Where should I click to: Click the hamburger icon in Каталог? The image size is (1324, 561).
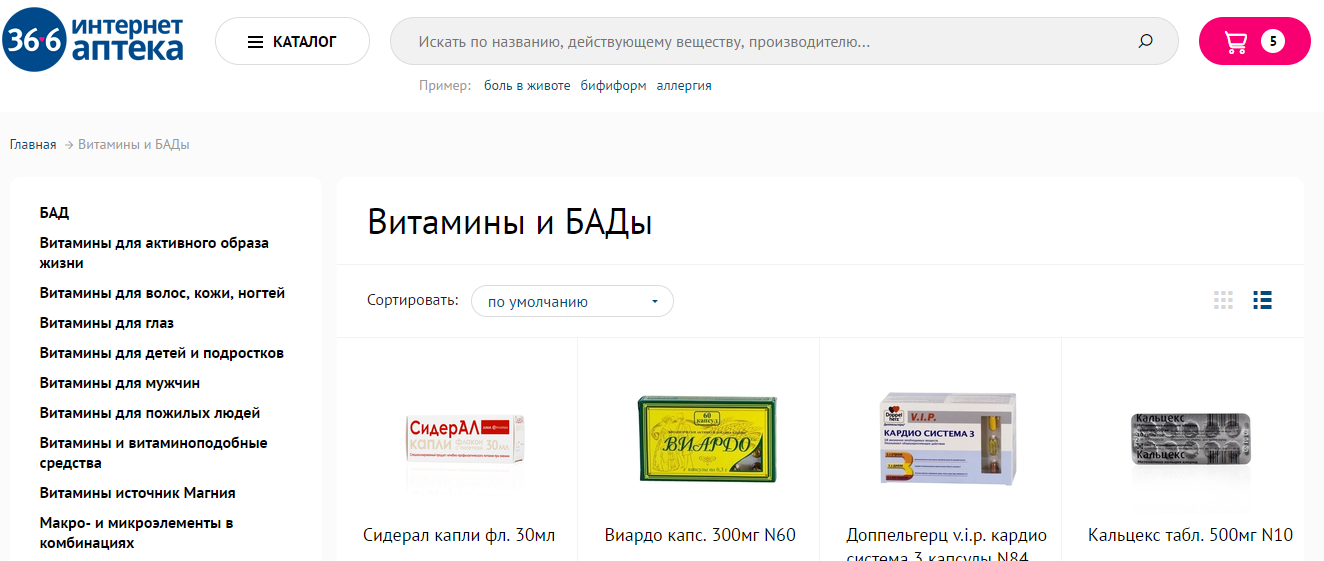(255, 42)
